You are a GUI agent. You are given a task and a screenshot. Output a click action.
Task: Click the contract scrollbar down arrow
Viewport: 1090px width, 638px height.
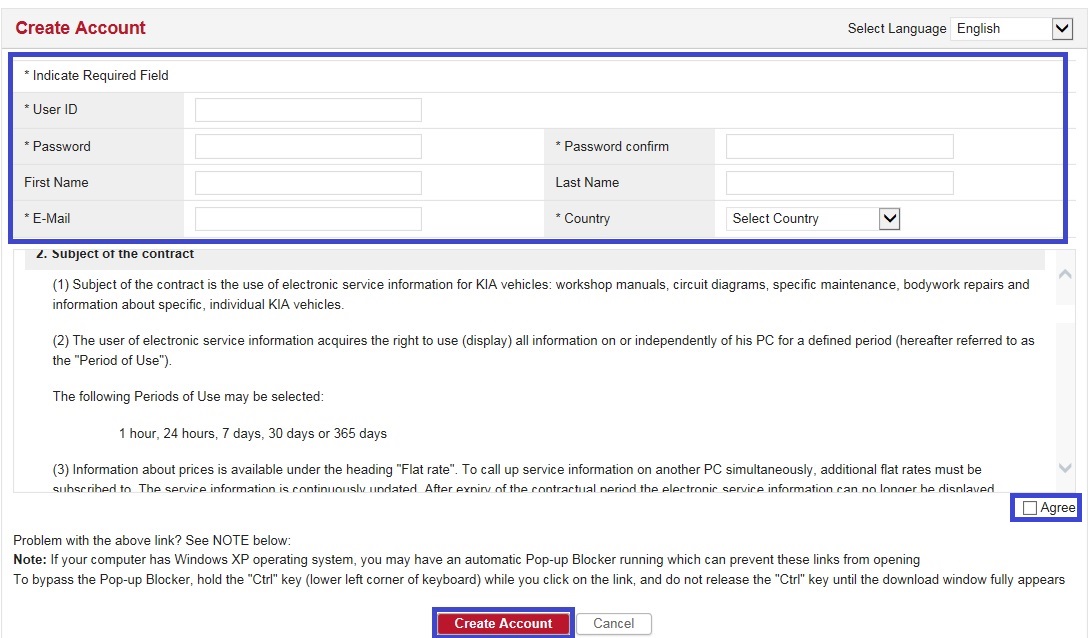click(1065, 468)
